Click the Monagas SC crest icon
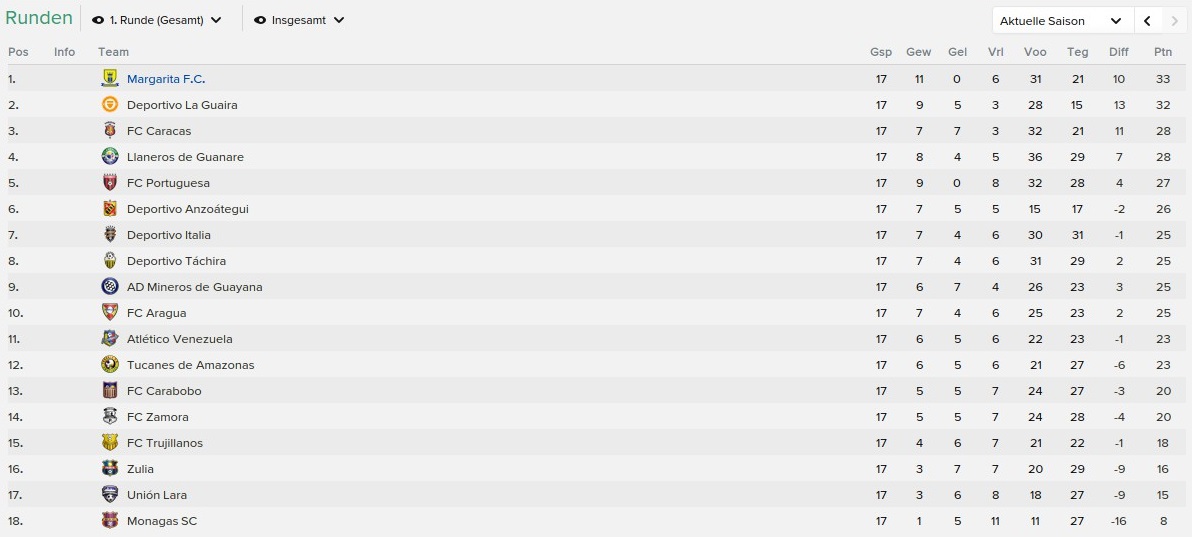Screen dimensions: 1192x537 click(x=110, y=520)
